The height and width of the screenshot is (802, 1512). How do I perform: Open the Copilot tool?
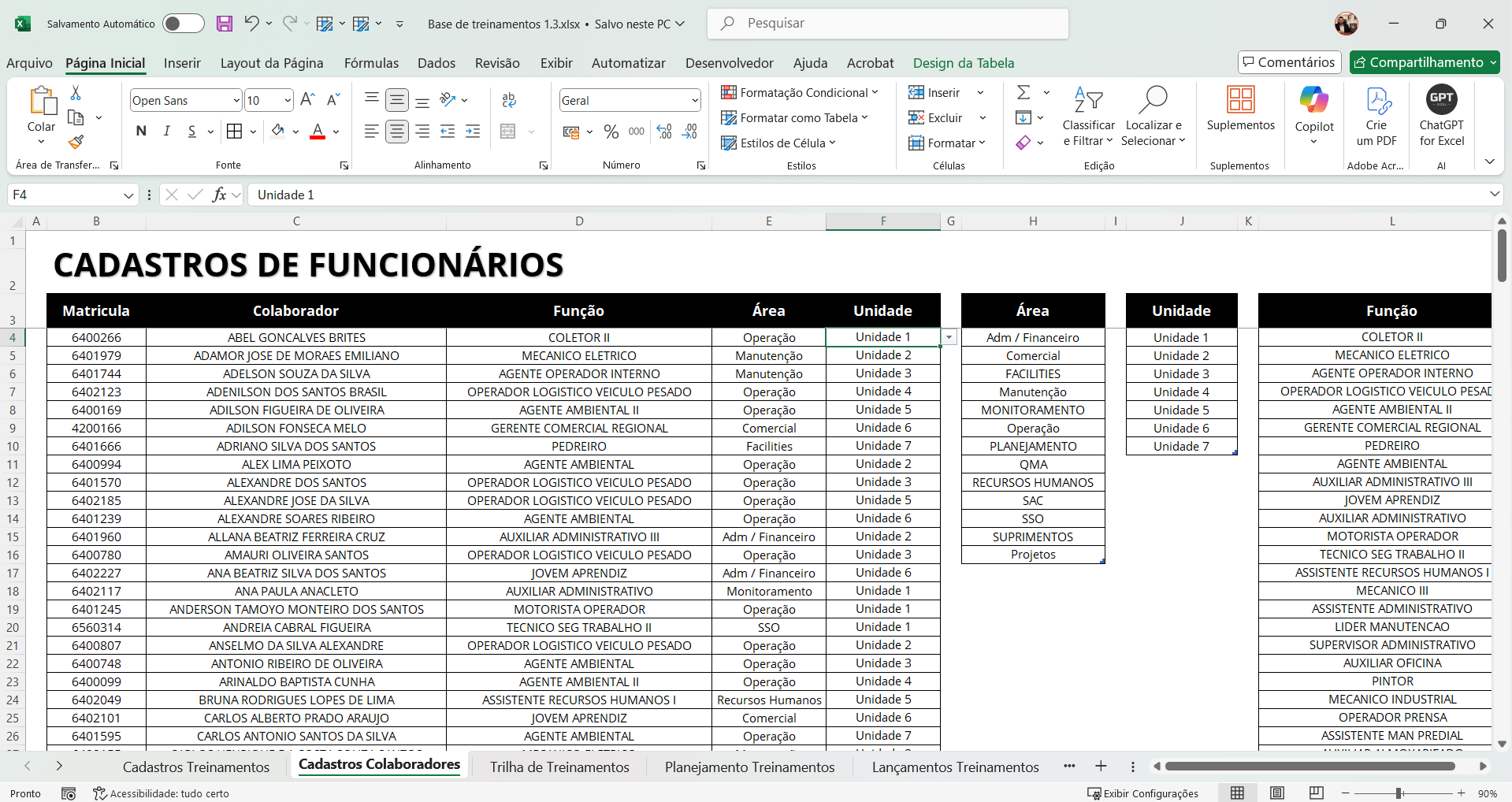(x=1313, y=110)
